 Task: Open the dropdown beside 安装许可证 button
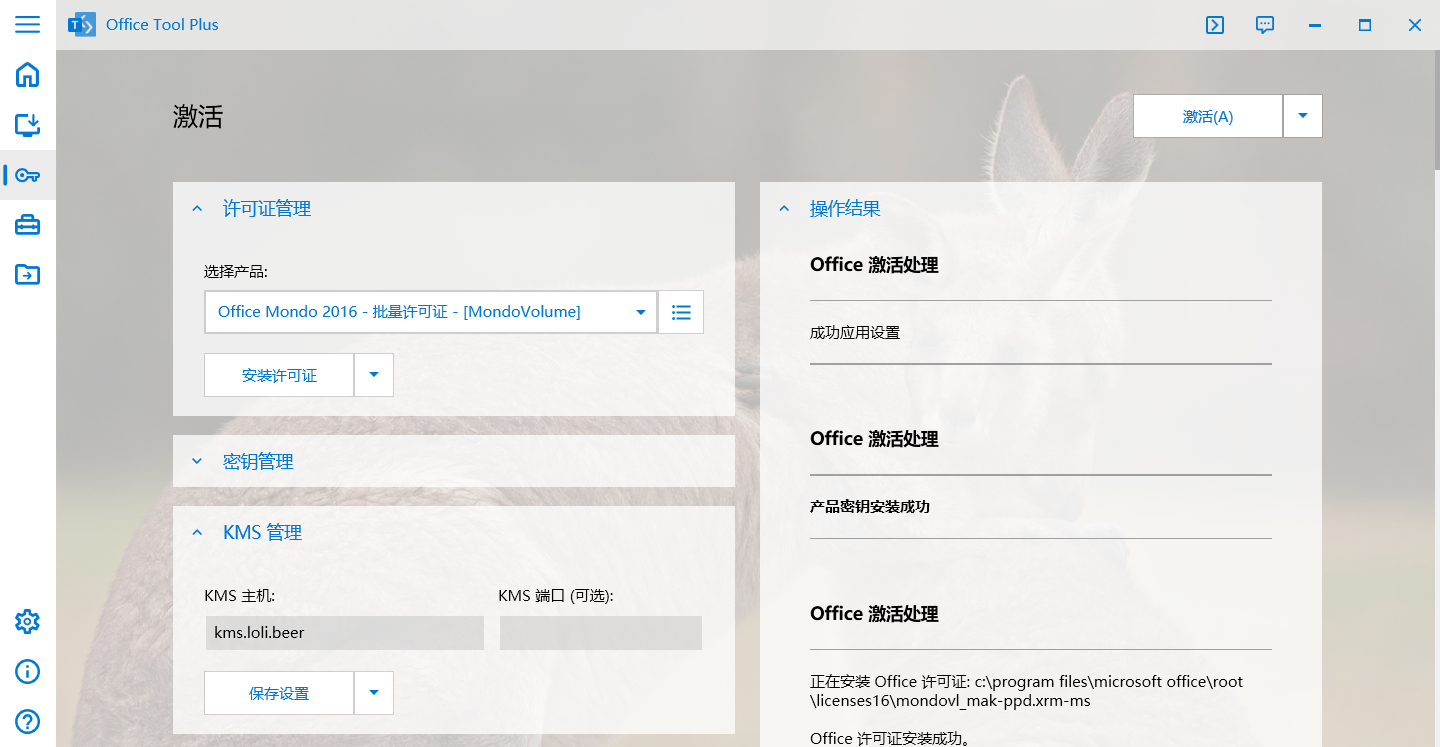coord(374,374)
